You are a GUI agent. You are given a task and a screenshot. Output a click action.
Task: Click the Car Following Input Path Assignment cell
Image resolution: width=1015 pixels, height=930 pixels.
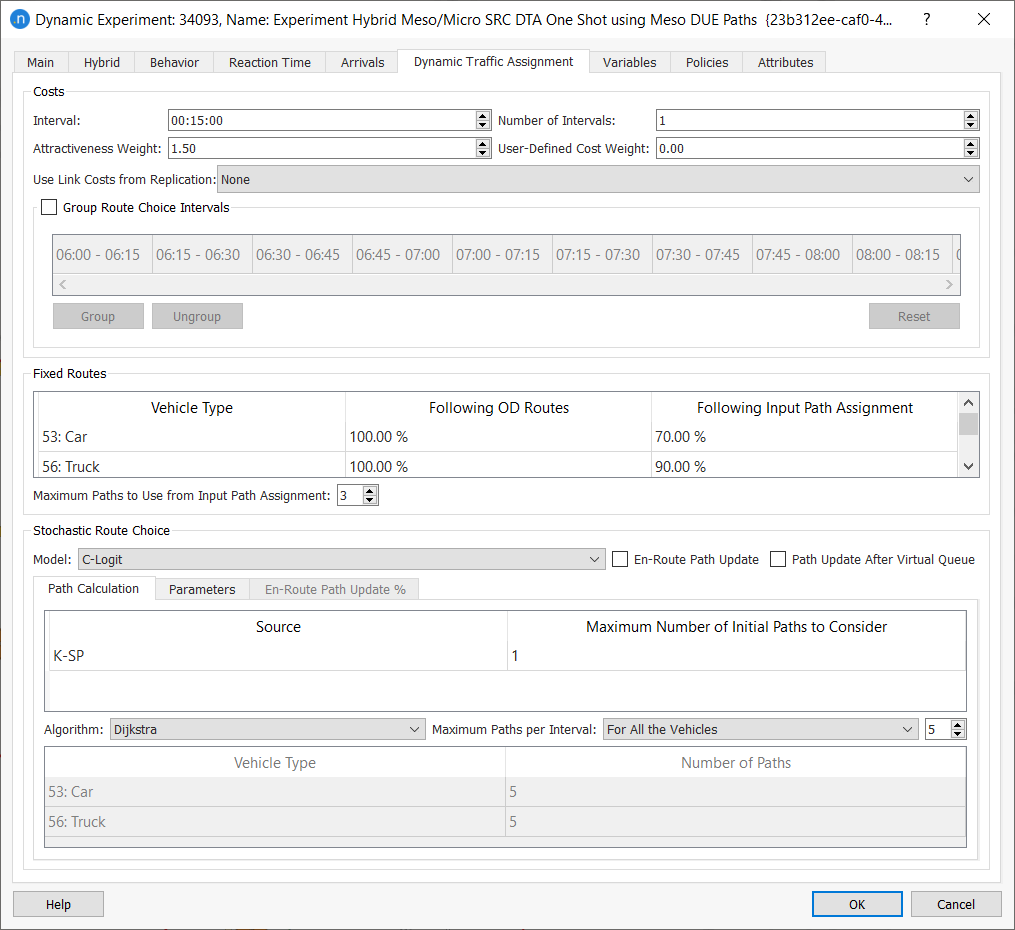tap(804, 437)
